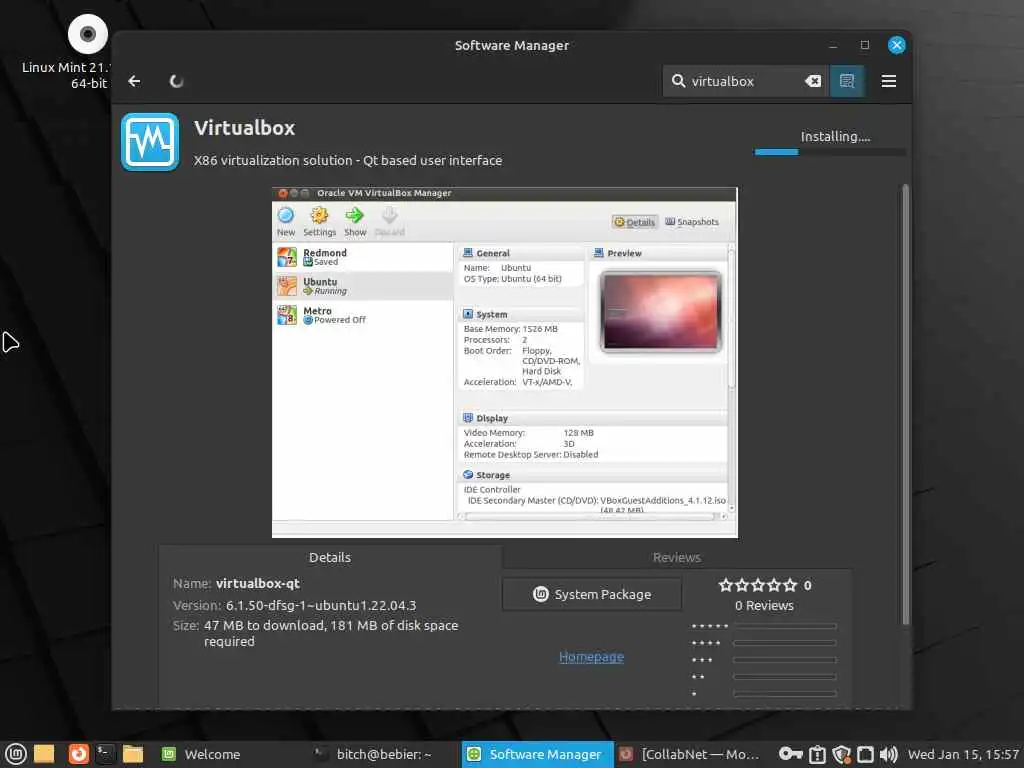
Task: Open the Linux Mint 21 disc desktop icon
Action: [x=88, y=34]
